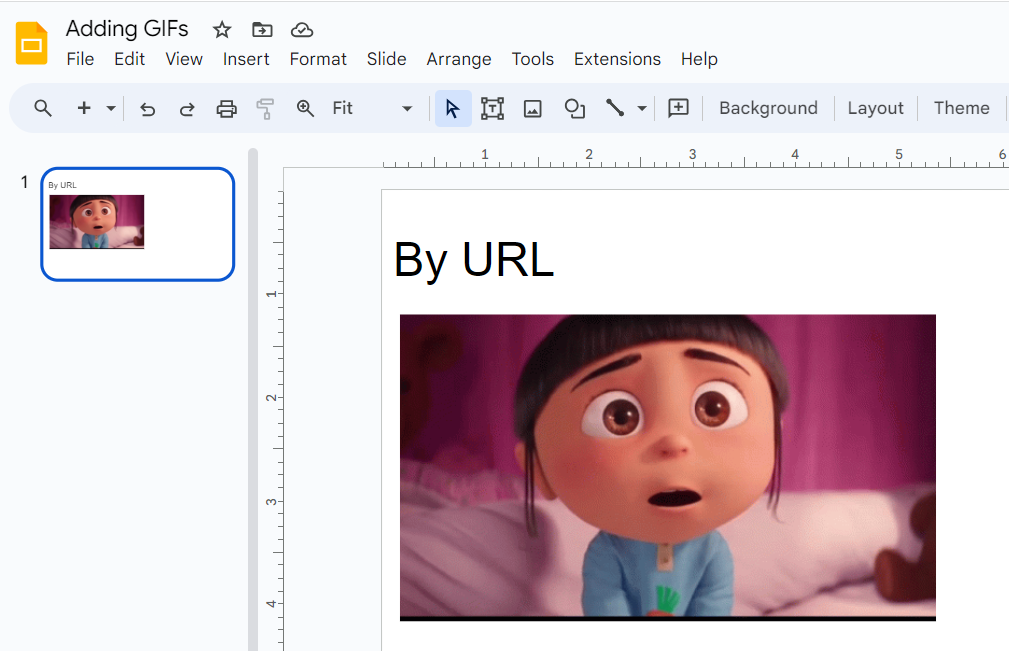Choose the Select arrow cursor tool
Image resolution: width=1009 pixels, height=651 pixels.
[x=453, y=108]
